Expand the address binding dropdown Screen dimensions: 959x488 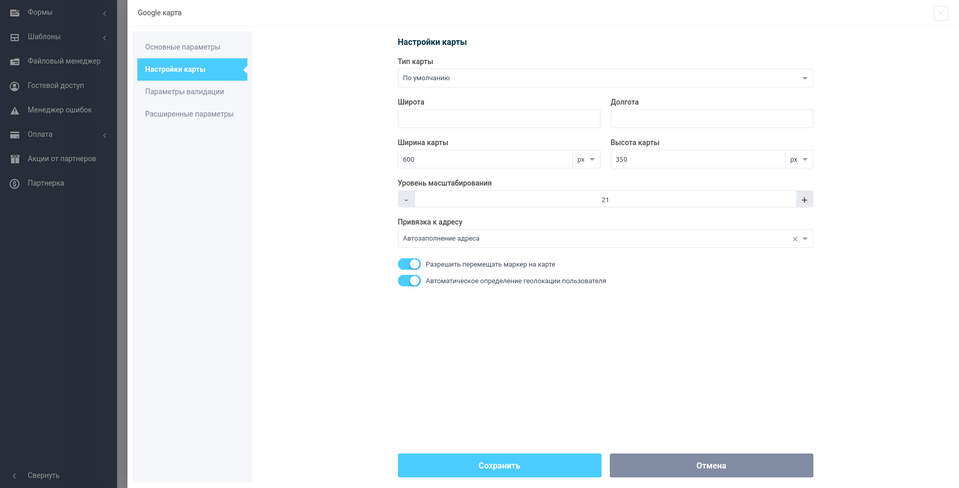click(806, 239)
